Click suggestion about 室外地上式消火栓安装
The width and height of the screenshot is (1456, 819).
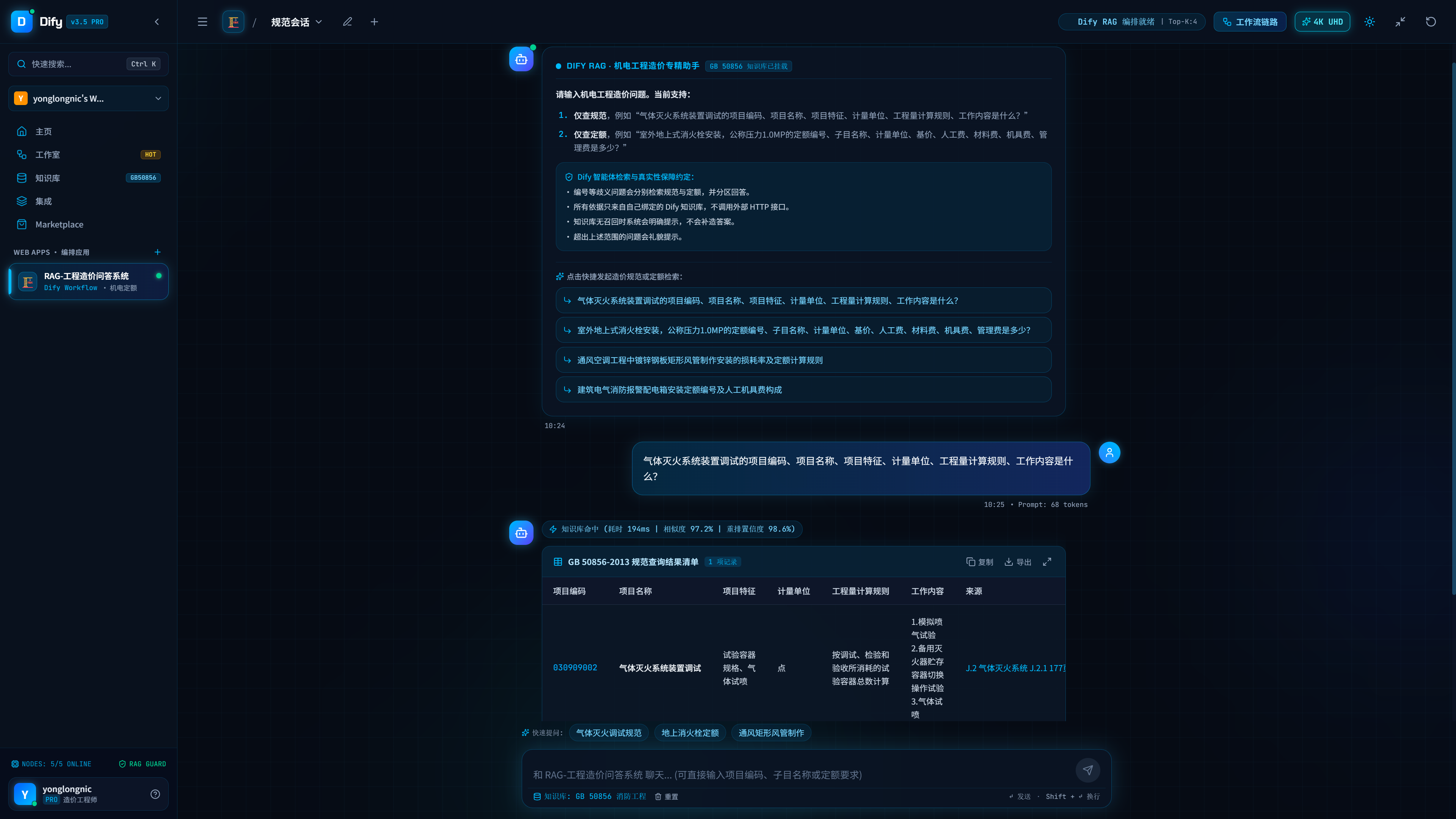[803, 330]
